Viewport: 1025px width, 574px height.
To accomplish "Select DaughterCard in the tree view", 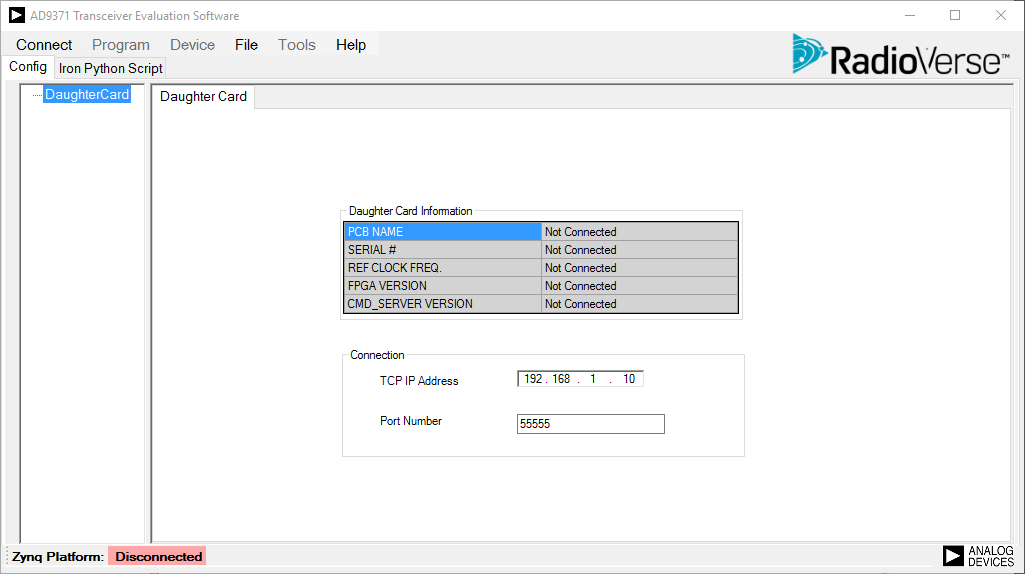I will coord(87,95).
